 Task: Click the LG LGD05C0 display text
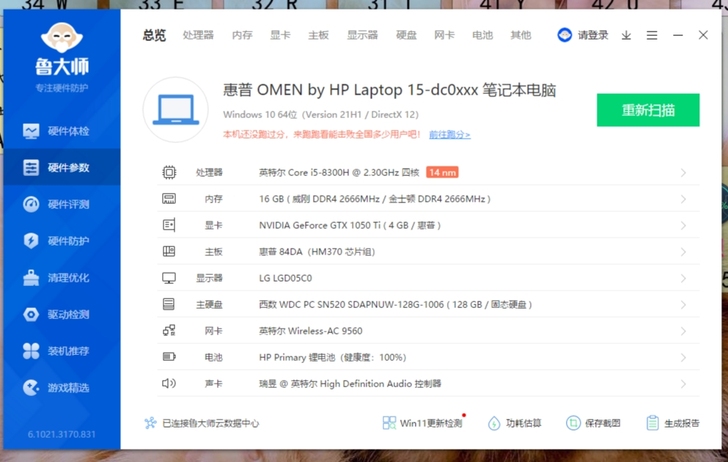tap(286, 278)
